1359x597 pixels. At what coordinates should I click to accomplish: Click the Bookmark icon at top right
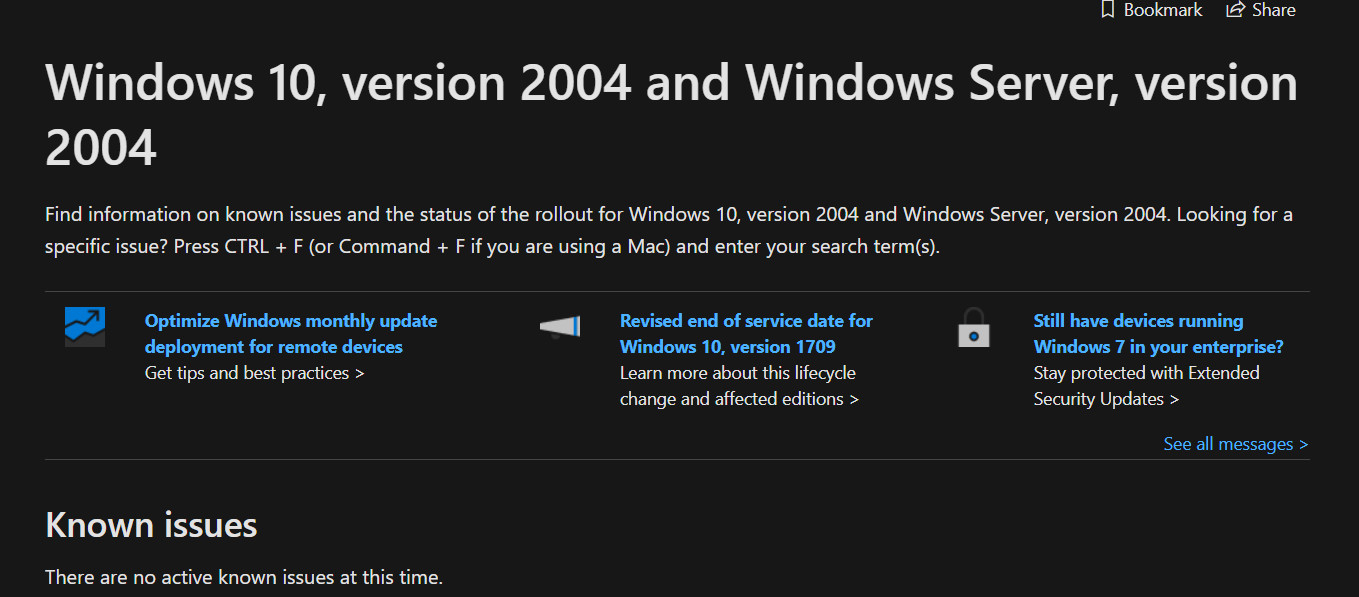point(1107,10)
